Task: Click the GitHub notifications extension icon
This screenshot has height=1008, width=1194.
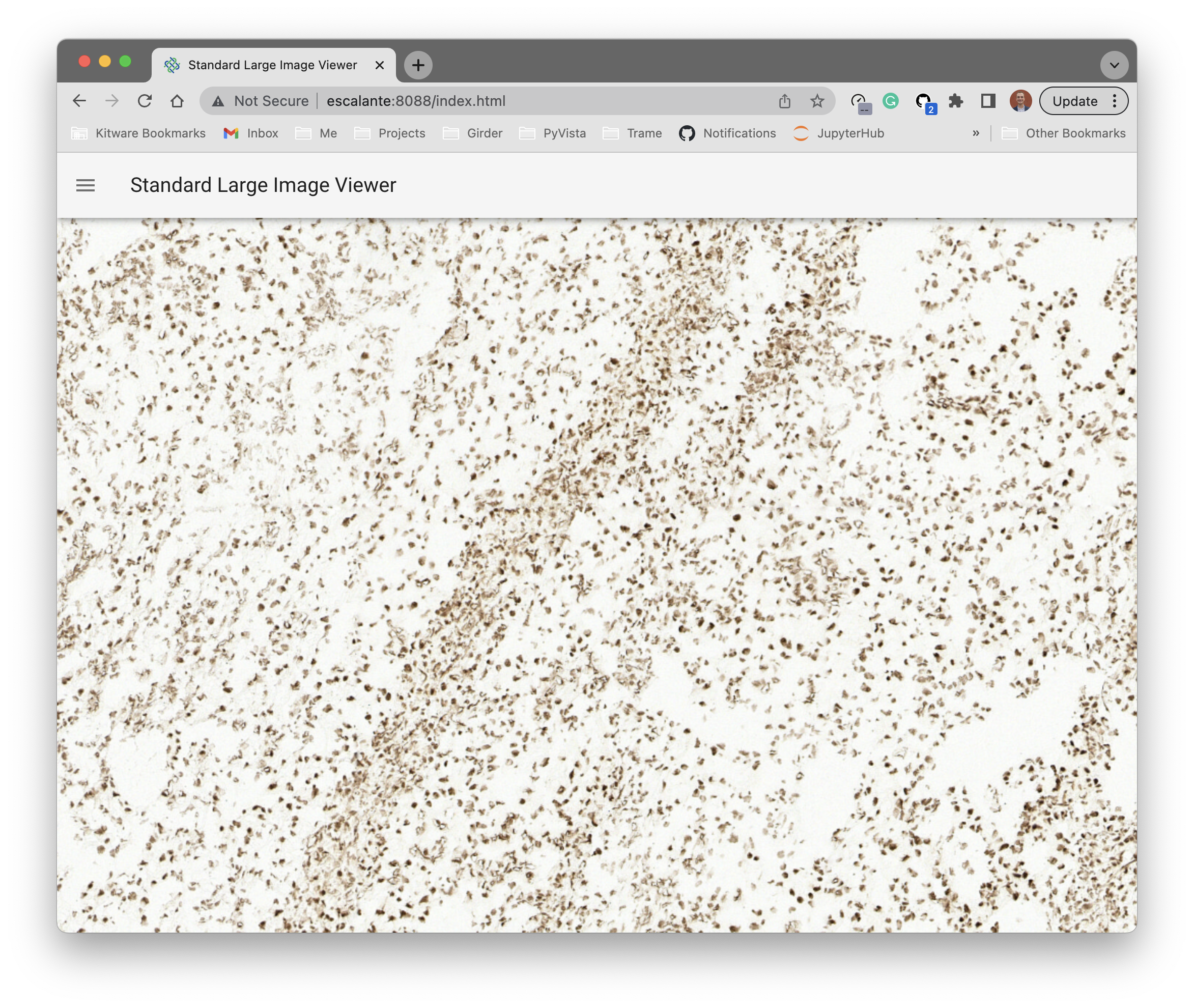Action: (924, 102)
